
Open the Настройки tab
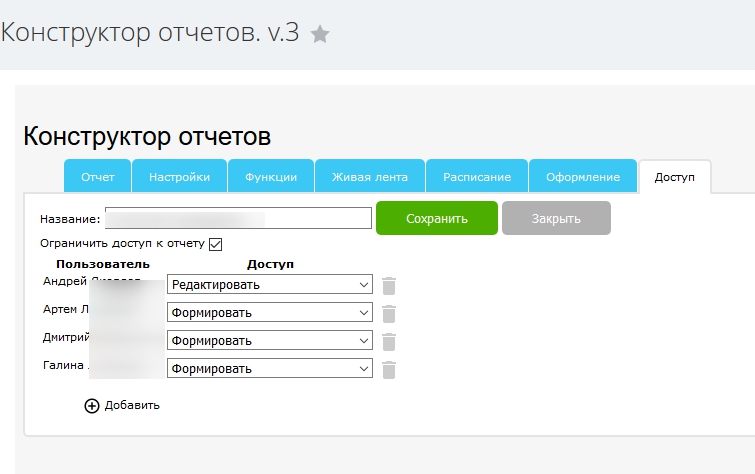[179, 177]
